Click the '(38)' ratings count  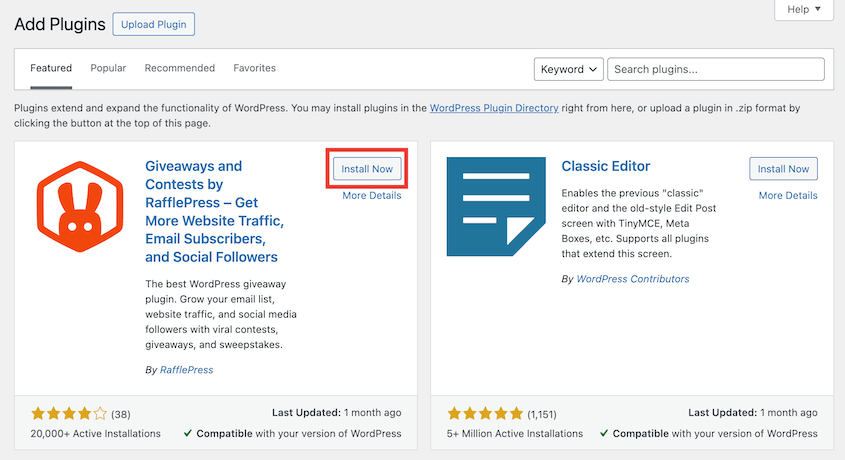[x=121, y=414]
